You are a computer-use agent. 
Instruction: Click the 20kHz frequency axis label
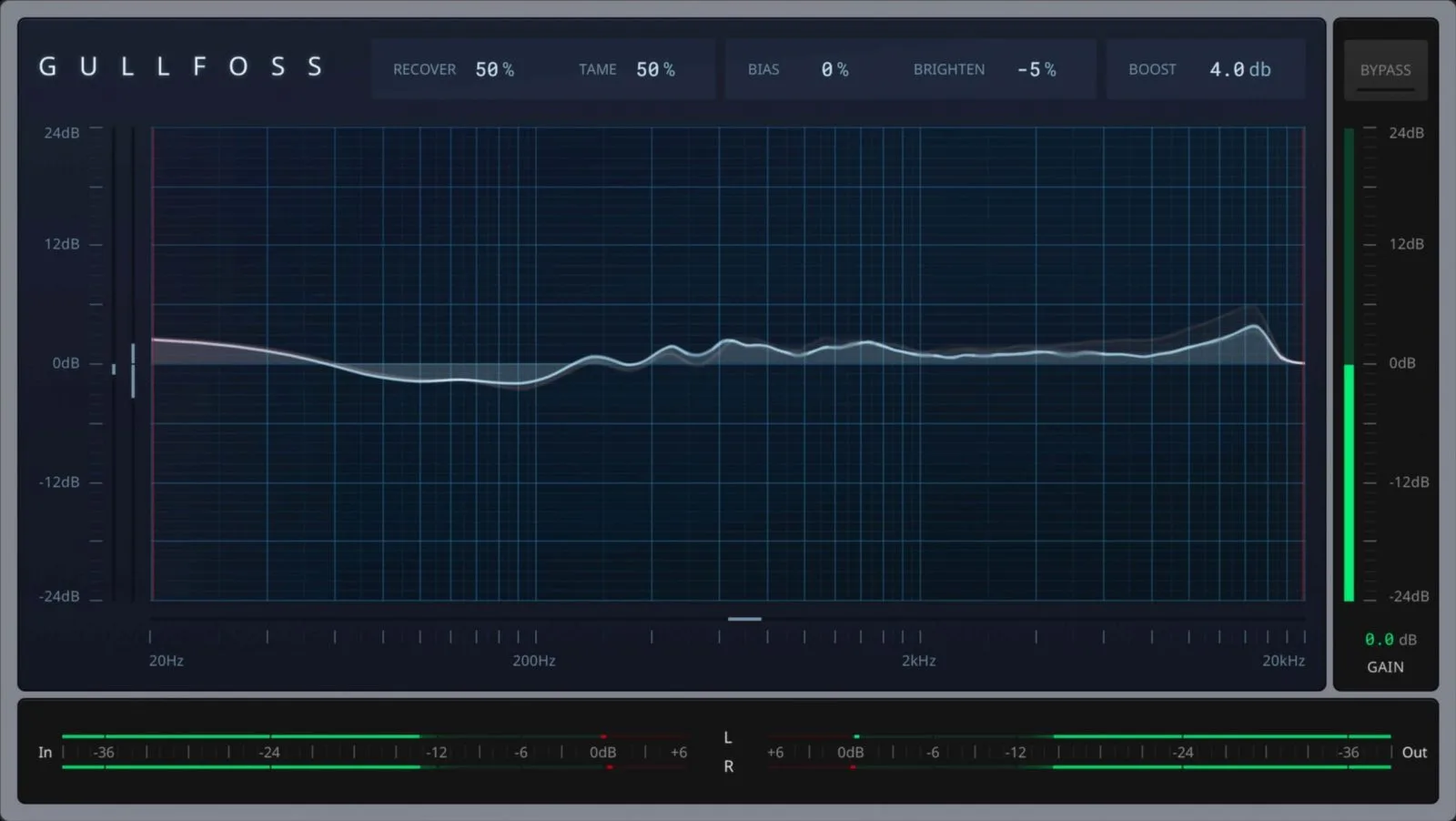coord(1283,661)
